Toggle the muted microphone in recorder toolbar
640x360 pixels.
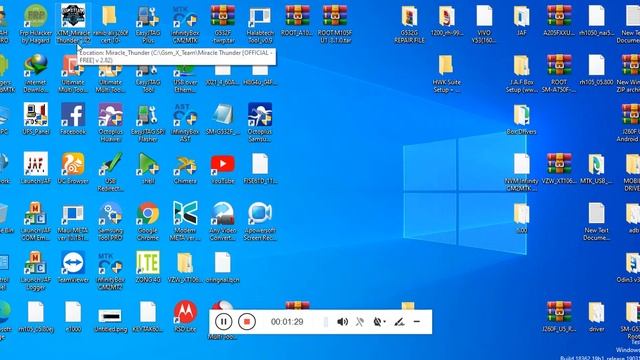click(x=360, y=322)
